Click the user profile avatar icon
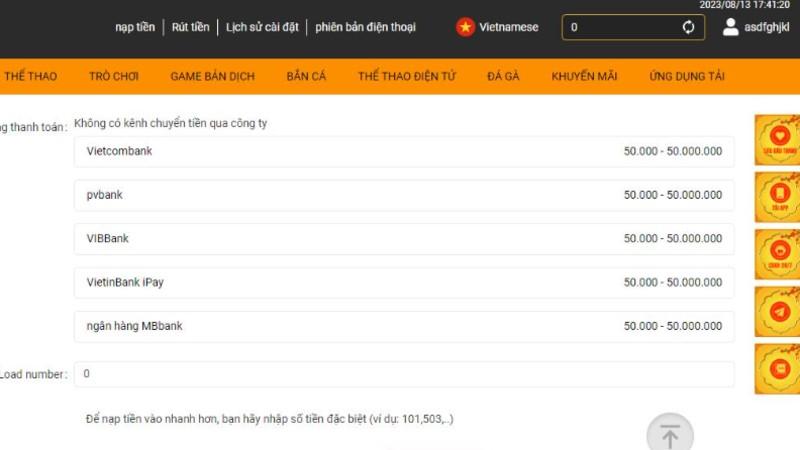This screenshot has width=800, height=450. point(731,27)
